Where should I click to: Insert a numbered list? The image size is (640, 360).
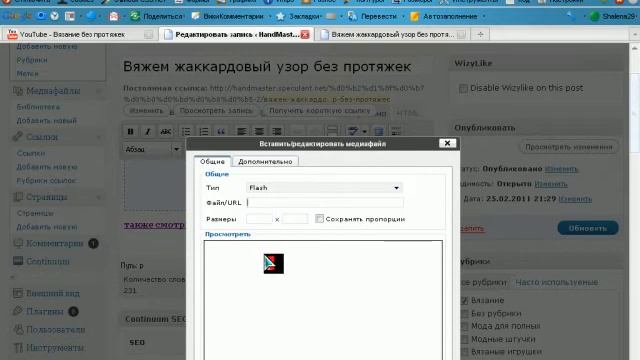click(x=204, y=131)
